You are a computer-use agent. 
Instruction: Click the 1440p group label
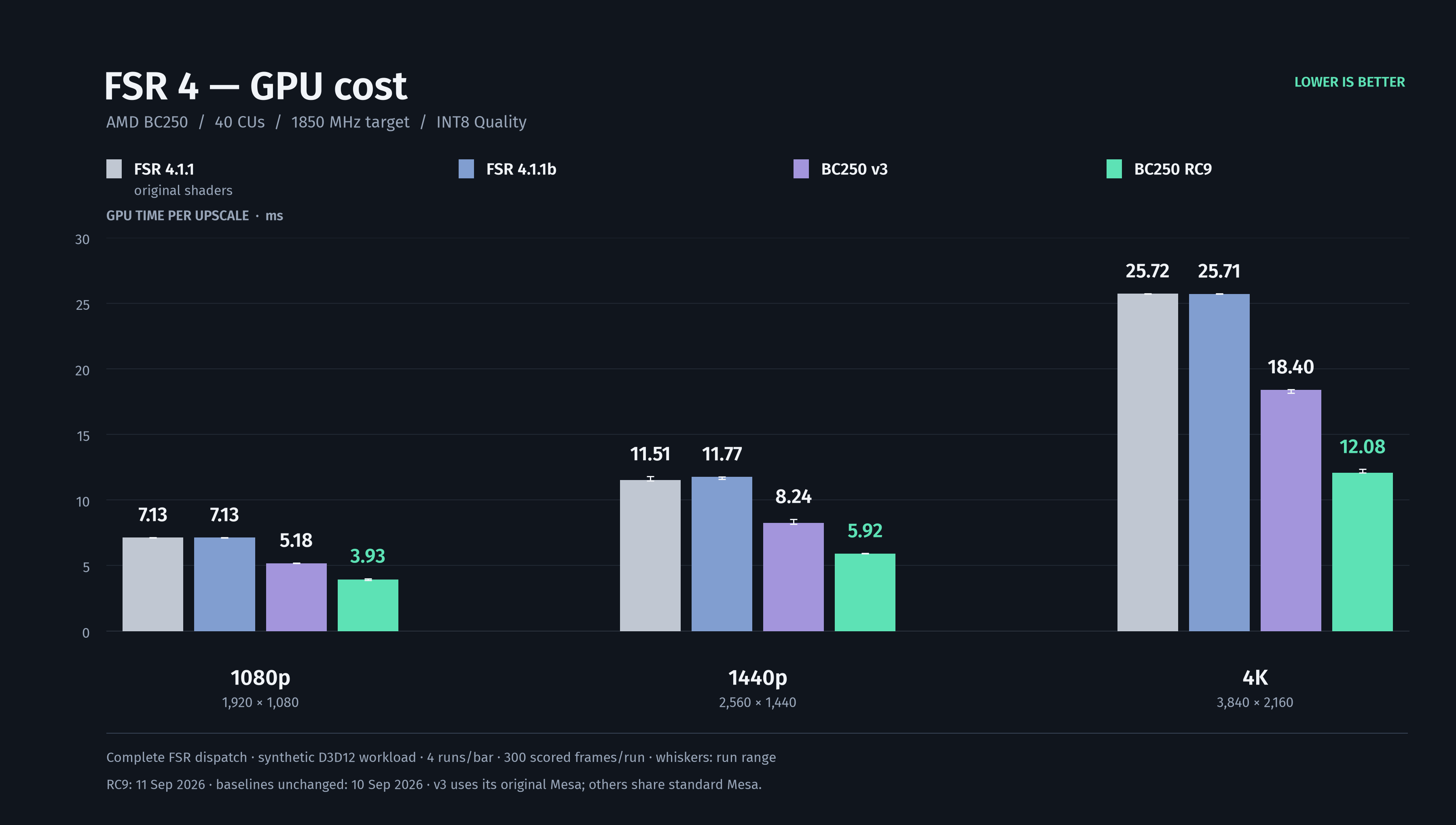click(x=758, y=678)
